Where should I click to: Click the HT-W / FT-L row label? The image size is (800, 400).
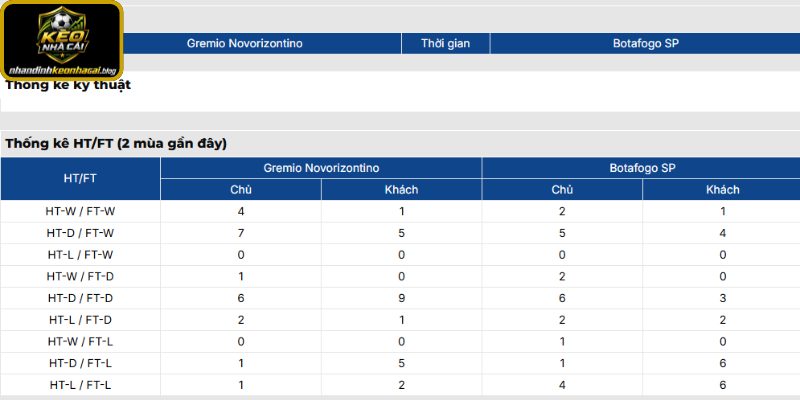pos(81,342)
